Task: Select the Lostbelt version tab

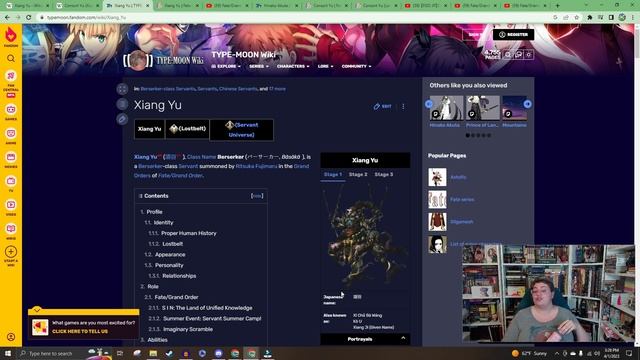Action: pyautogui.click(x=187, y=129)
